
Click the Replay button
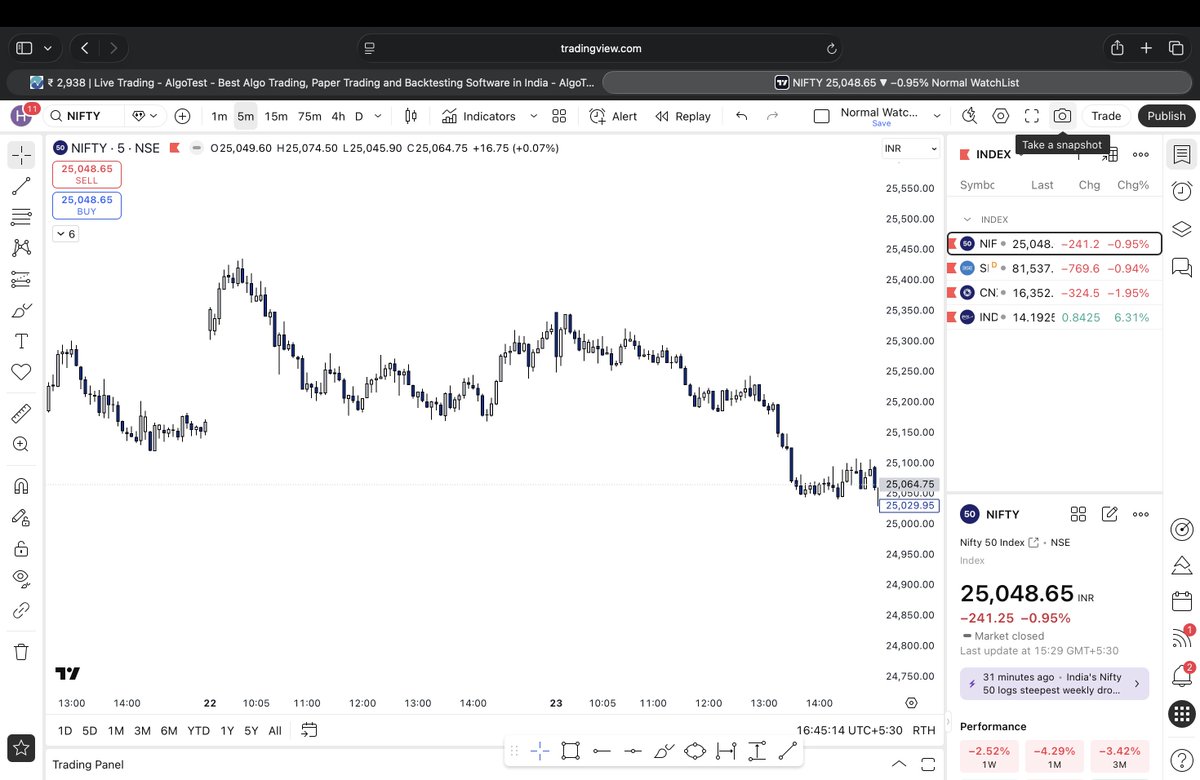(683, 116)
